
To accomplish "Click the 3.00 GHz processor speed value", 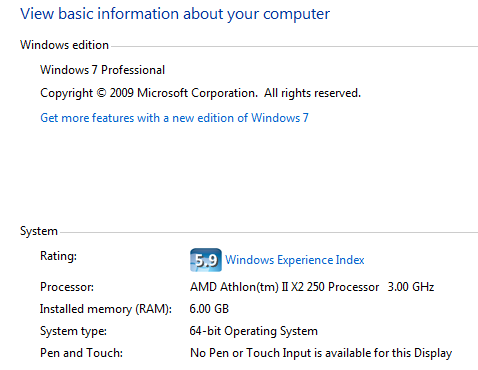I will click(411, 287).
